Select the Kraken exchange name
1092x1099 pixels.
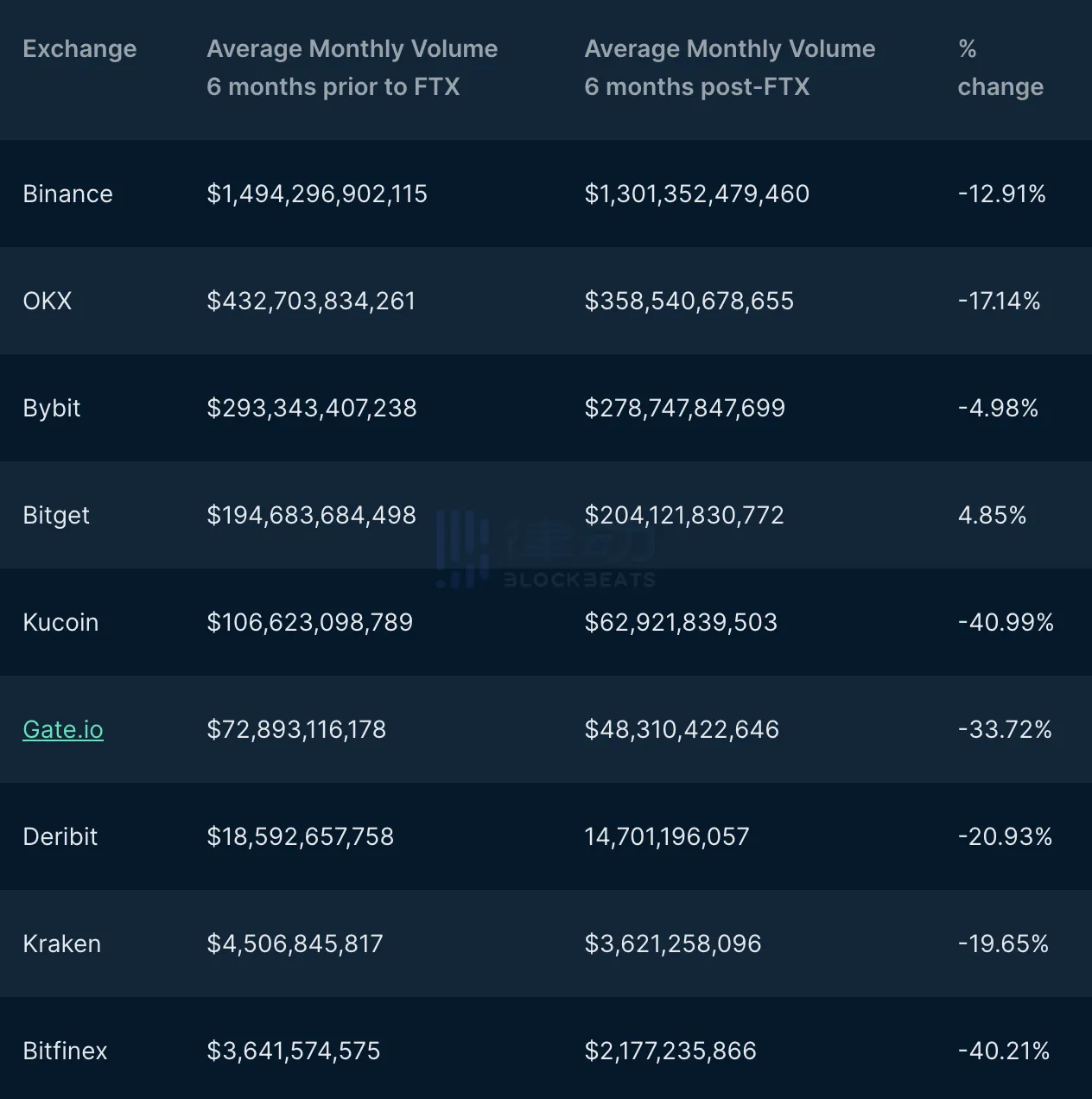click(x=62, y=943)
